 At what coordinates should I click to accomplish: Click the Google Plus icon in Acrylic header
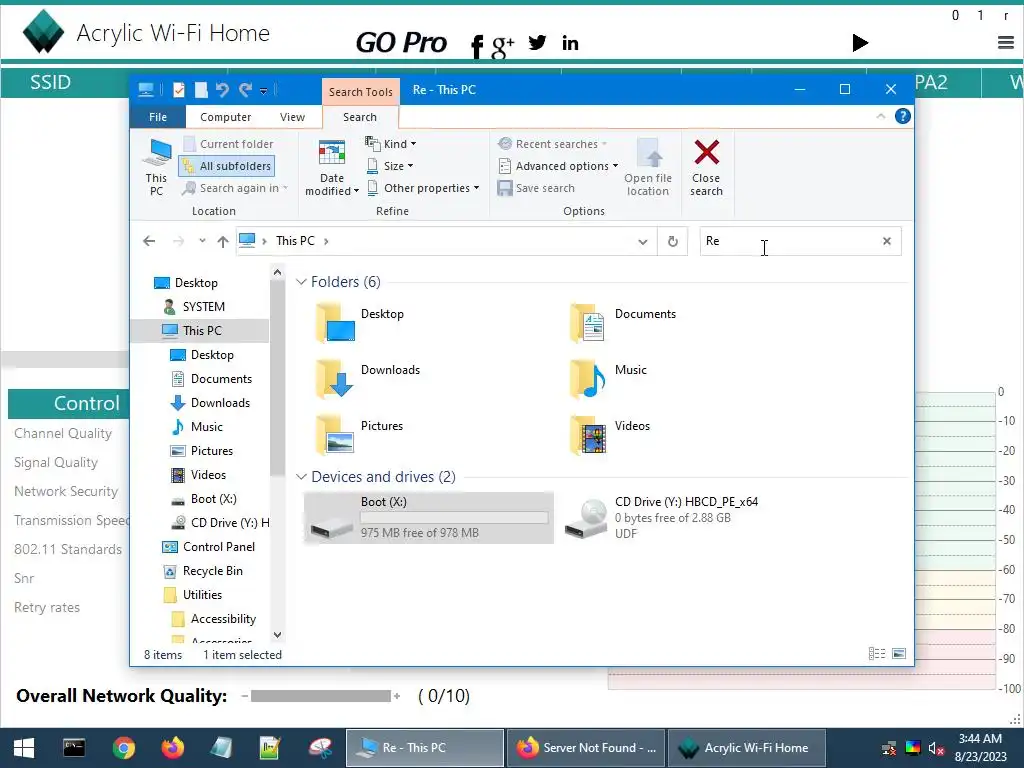click(502, 46)
